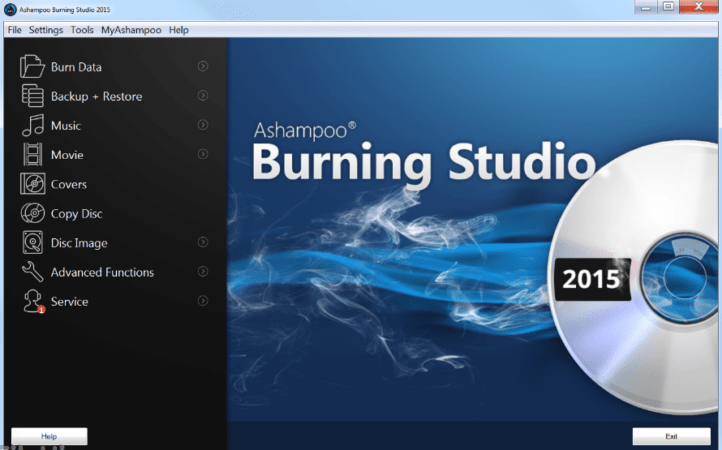The image size is (722, 450).
Task: Select the Backup + Restore label
Action: 97,96
